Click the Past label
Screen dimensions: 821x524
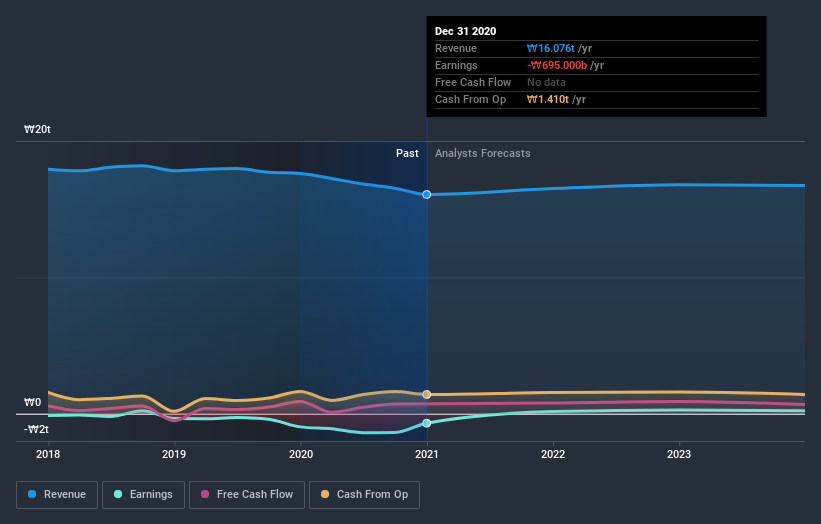(x=407, y=153)
